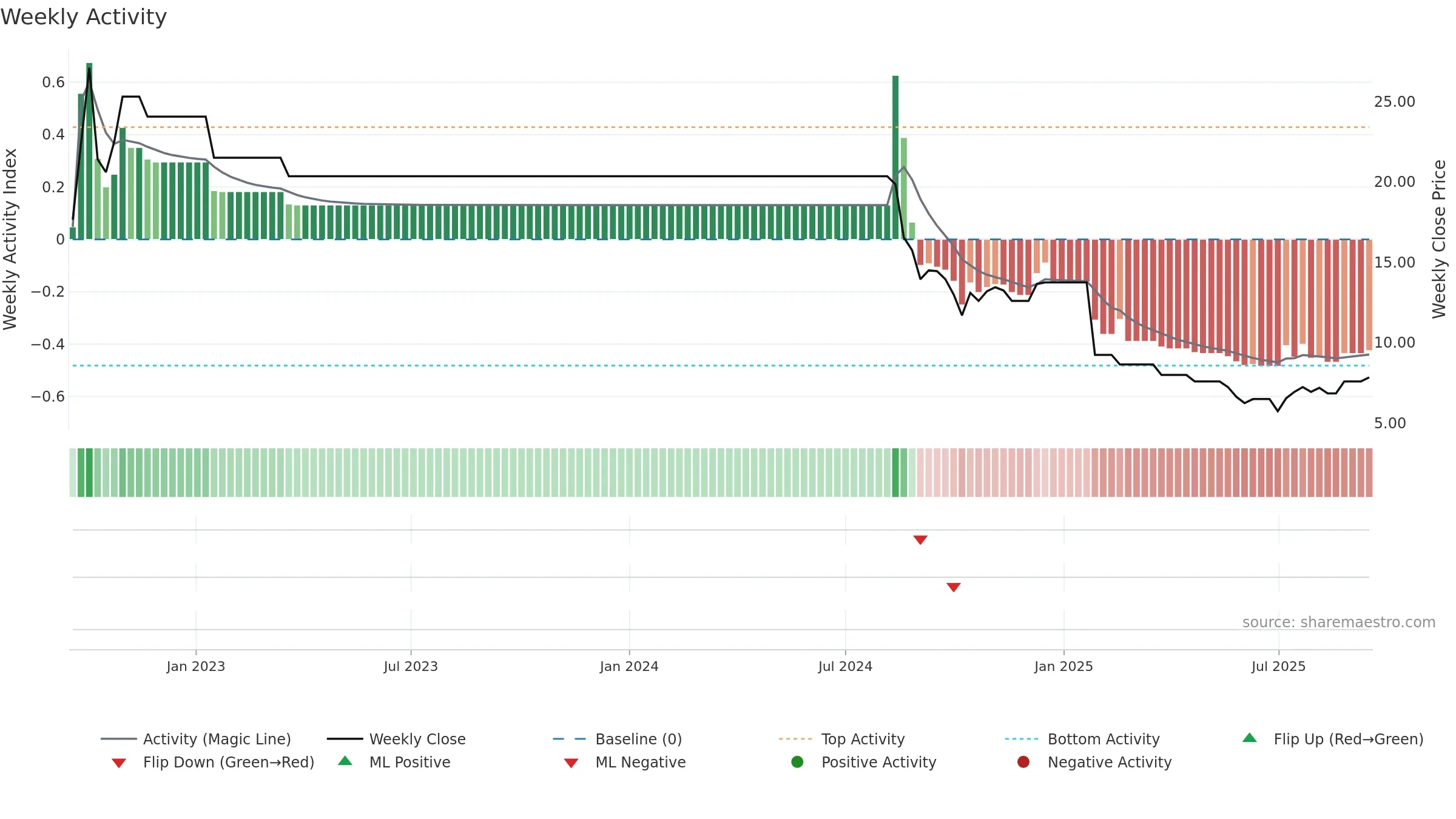
Task: Click the 10.00 price axis tick
Action: click(x=1395, y=343)
